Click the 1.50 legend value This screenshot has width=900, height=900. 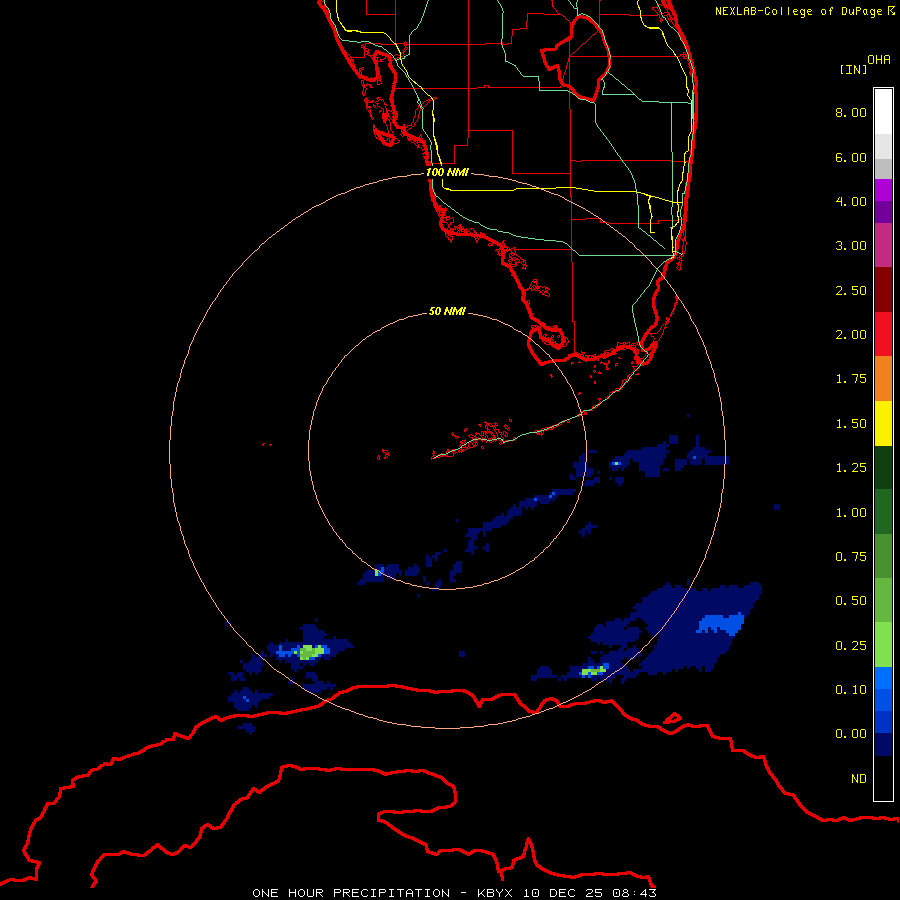tap(851, 424)
